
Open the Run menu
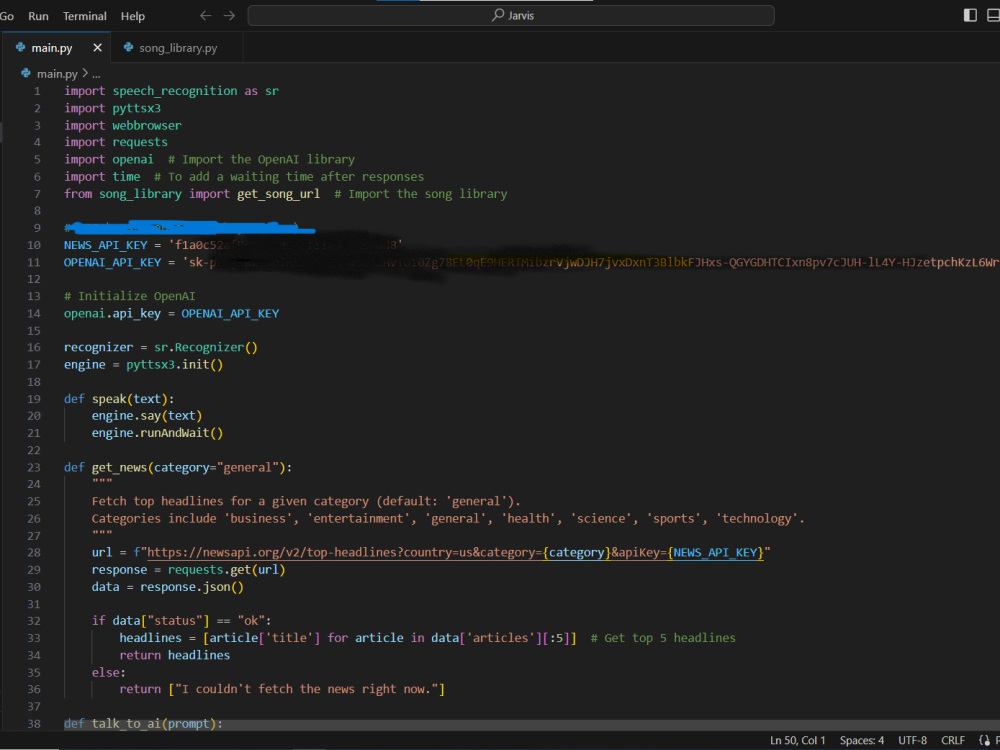pos(38,16)
